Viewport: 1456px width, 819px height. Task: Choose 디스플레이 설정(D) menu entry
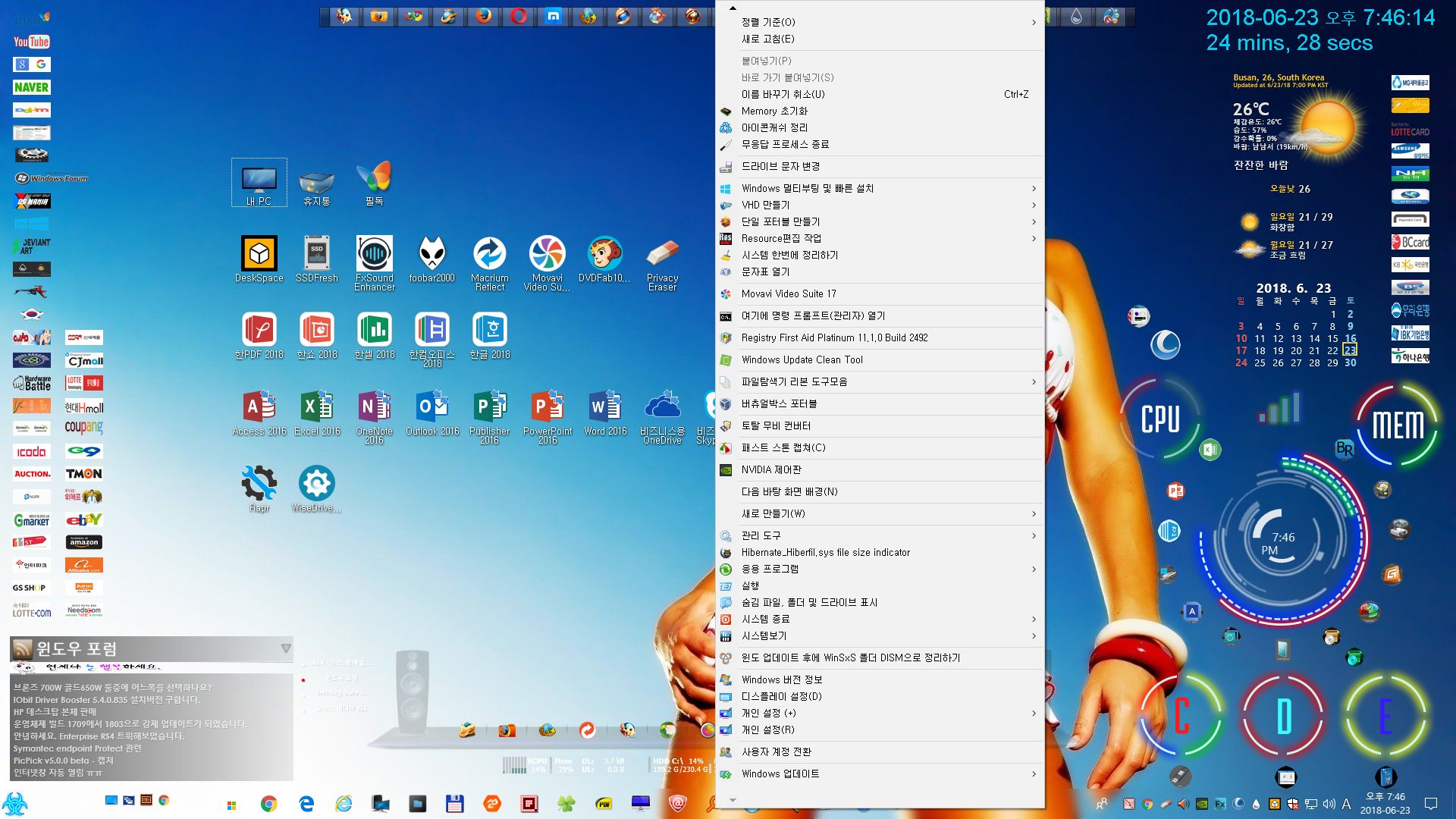(880, 696)
